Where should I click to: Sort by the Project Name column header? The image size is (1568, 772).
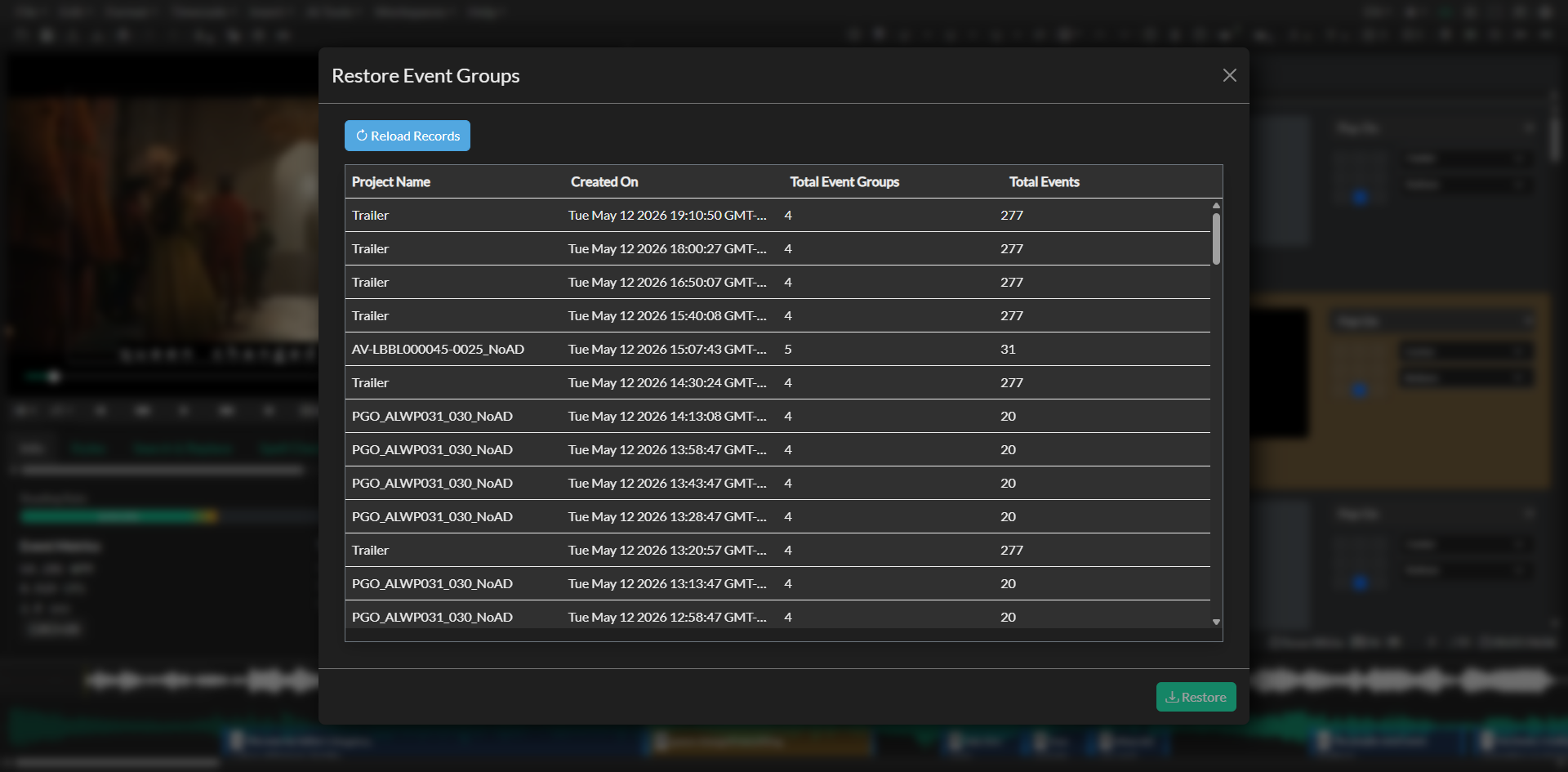tap(391, 181)
